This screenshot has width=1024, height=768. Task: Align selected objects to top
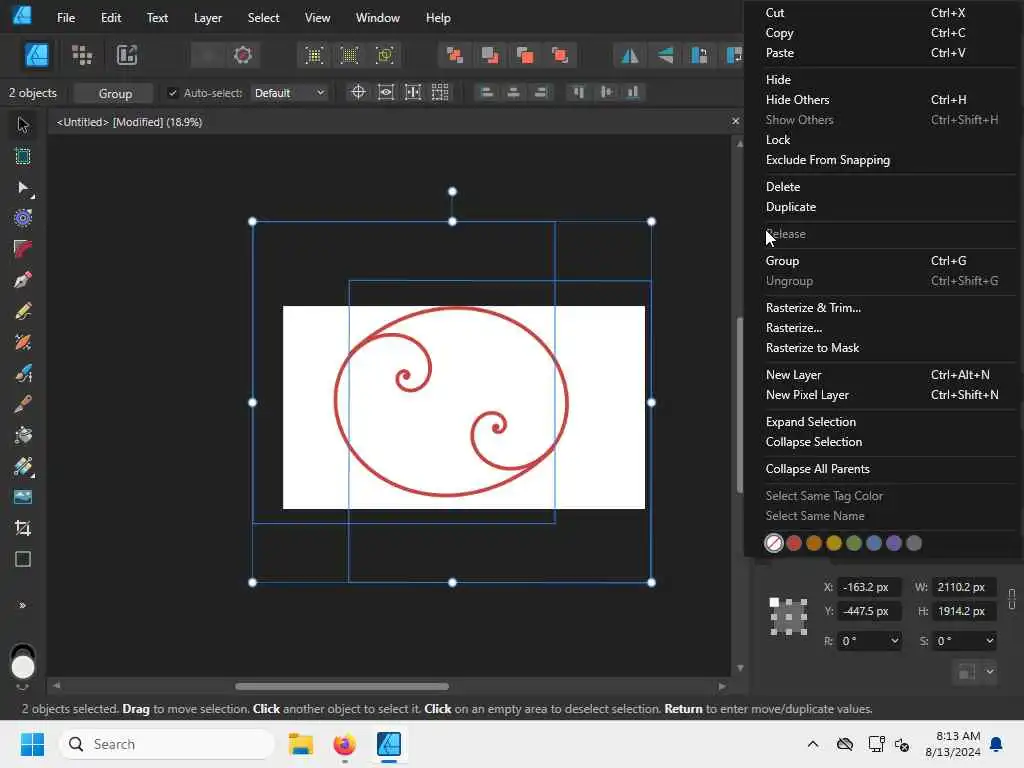click(x=579, y=93)
